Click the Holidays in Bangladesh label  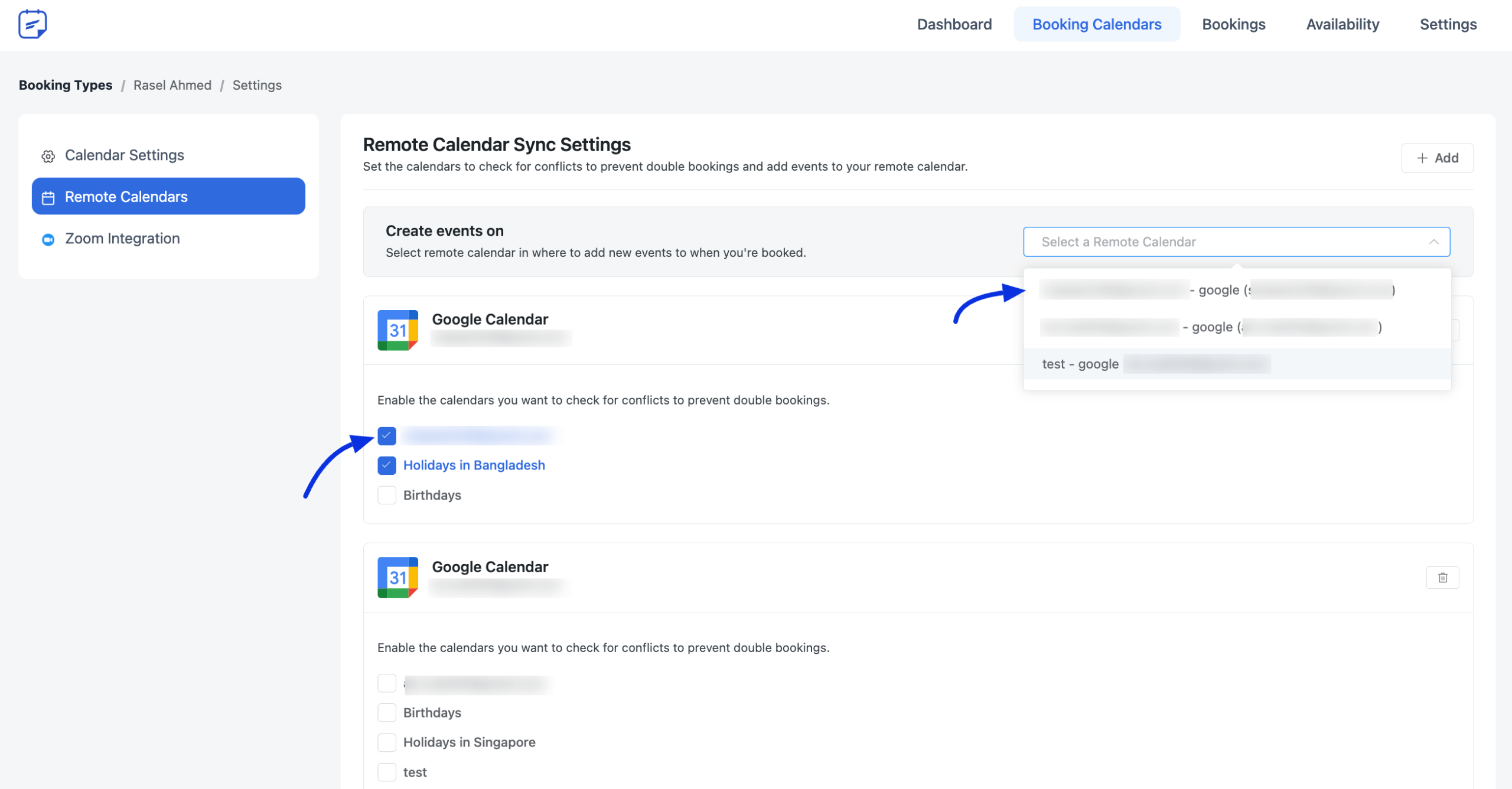point(474,465)
